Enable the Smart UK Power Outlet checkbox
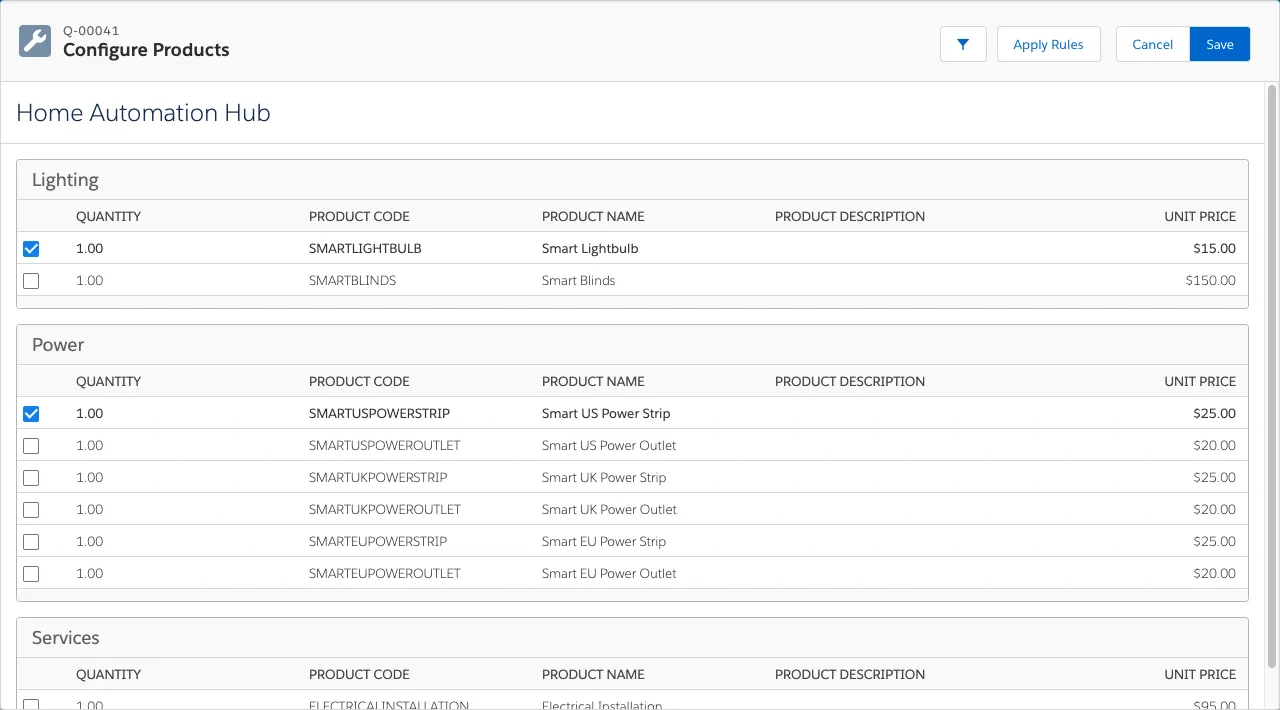The height and width of the screenshot is (710, 1280). click(x=31, y=510)
